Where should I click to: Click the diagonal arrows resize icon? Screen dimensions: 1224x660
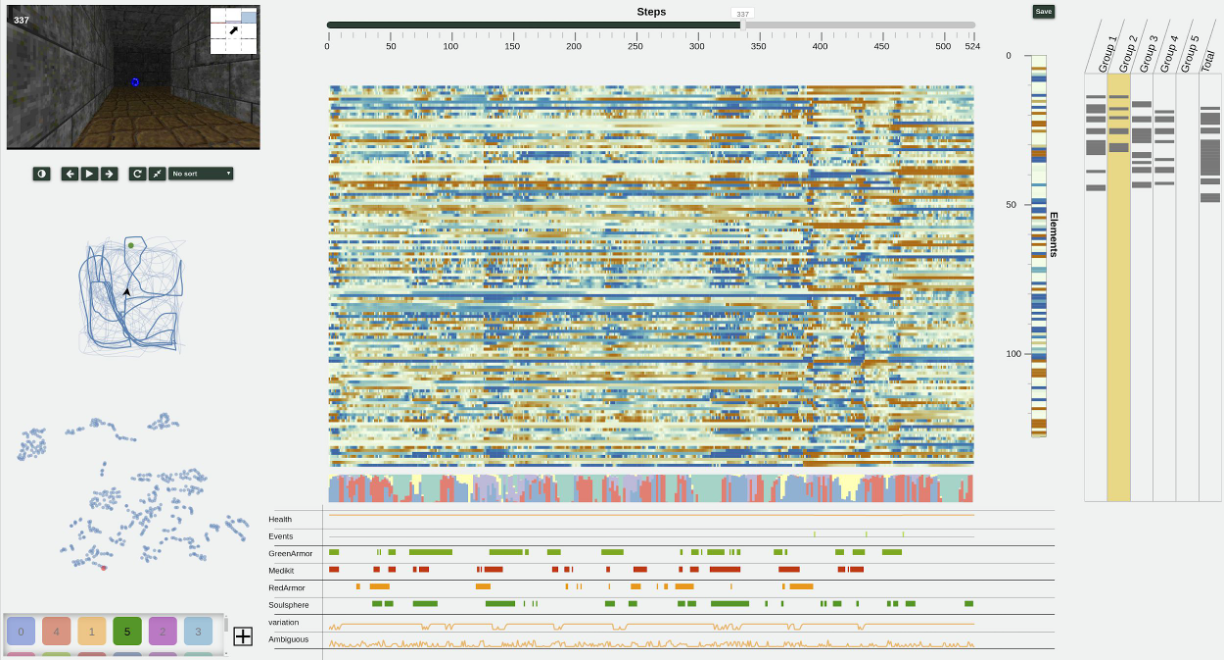click(x=157, y=173)
